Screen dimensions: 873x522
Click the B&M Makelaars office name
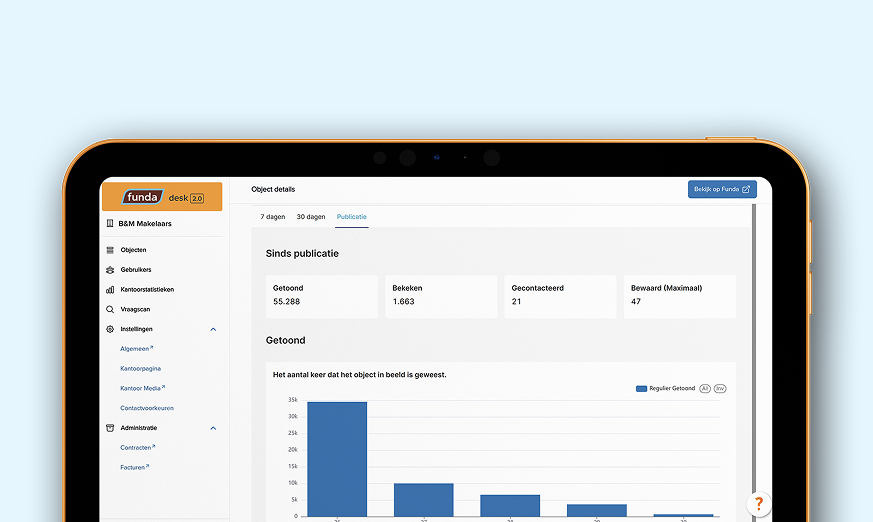point(145,224)
